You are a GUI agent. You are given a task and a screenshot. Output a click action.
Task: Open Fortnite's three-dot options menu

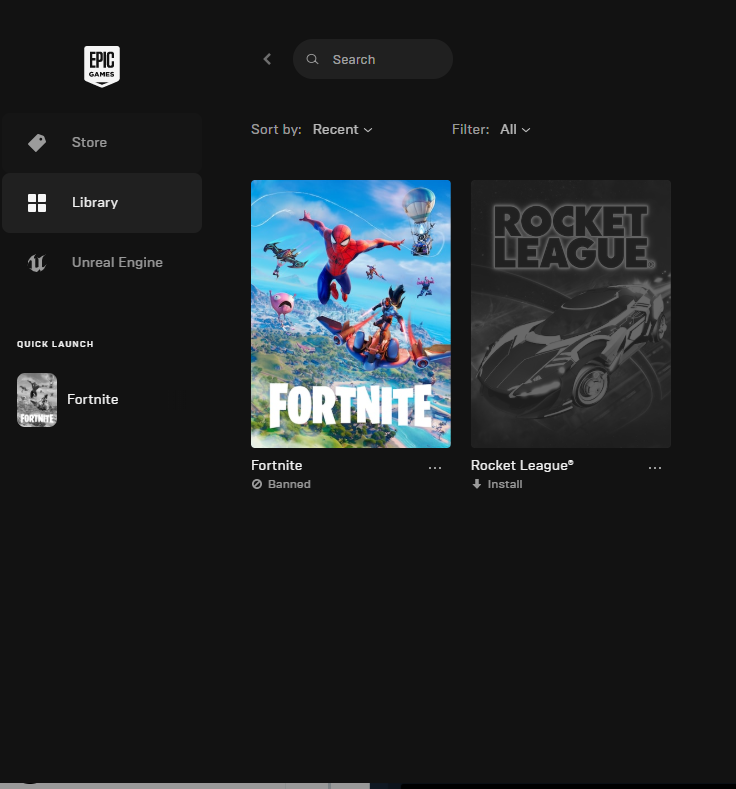pyautogui.click(x=435, y=467)
